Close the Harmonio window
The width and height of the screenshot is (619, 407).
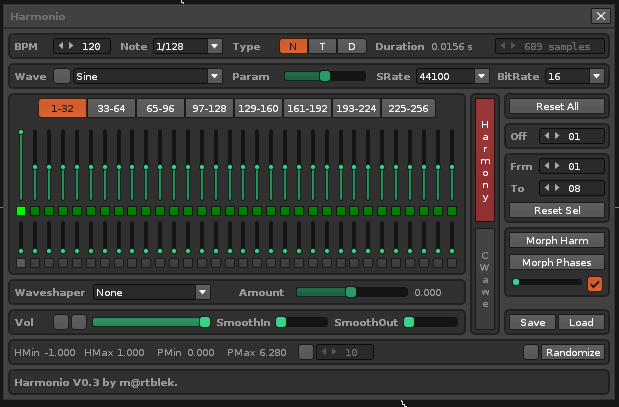(x=600, y=16)
